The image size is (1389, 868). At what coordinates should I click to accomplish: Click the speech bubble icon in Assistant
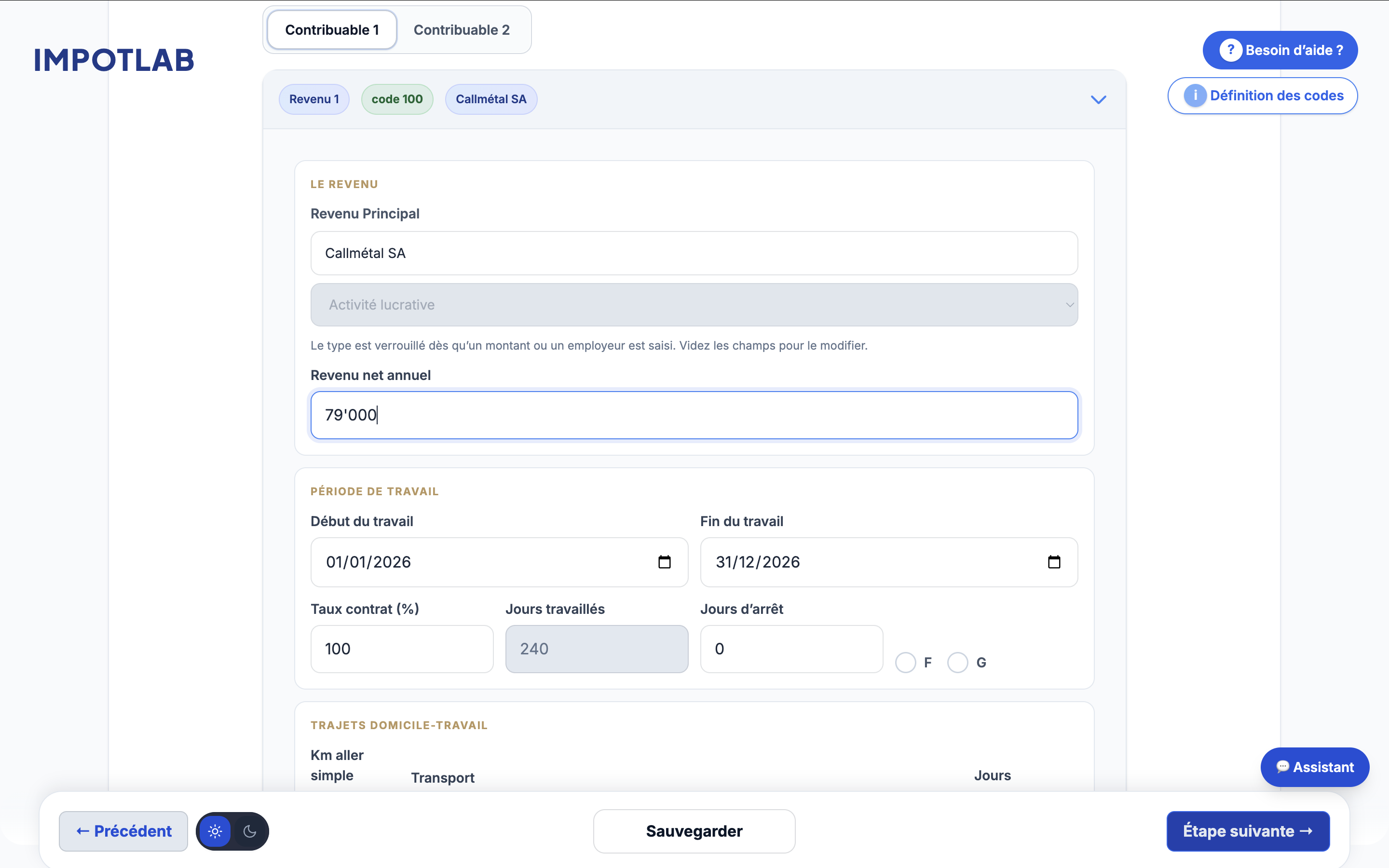point(1282,767)
